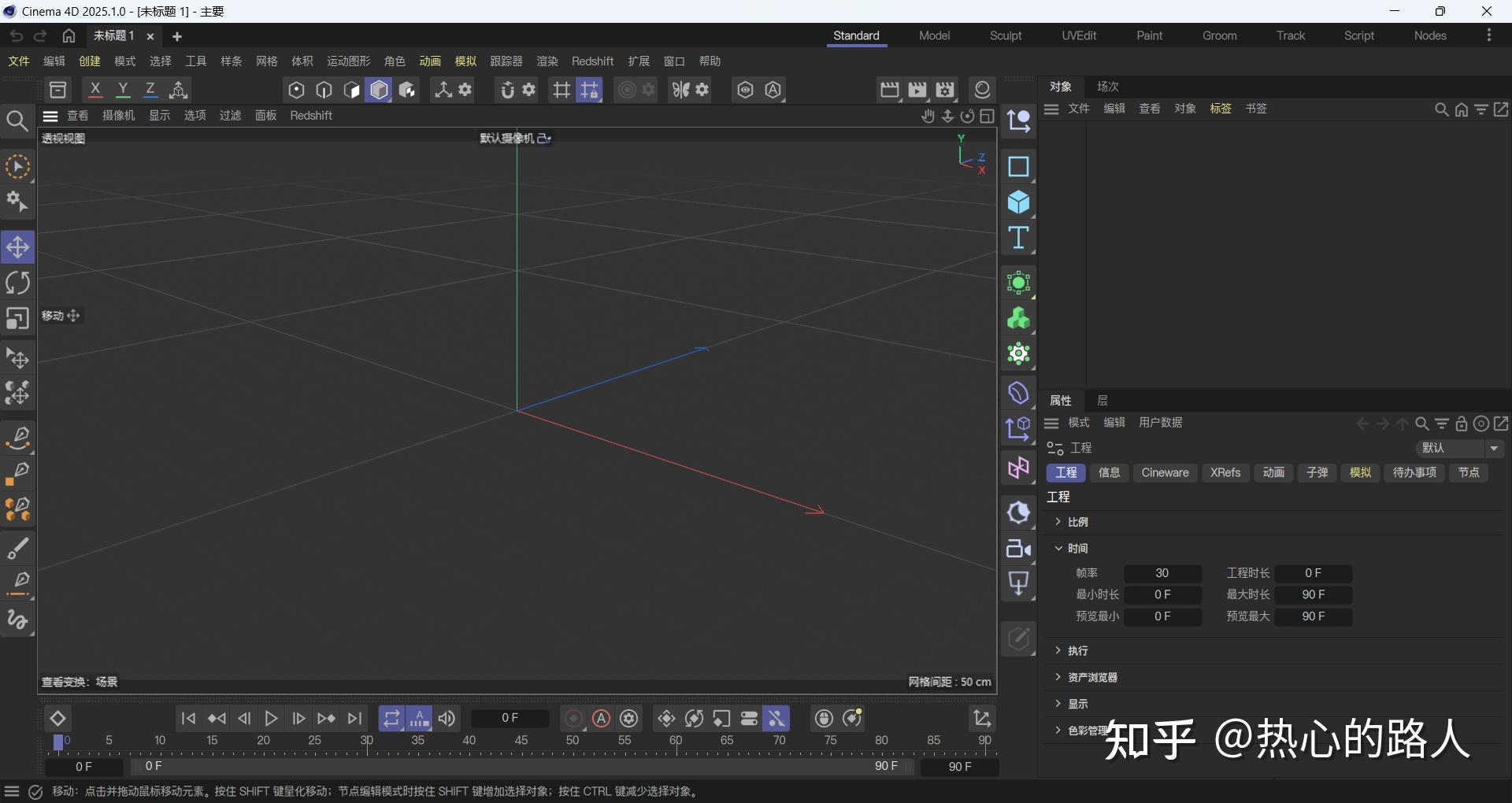Image resolution: width=1512 pixels, height=803 pixels.
Task: Collapse the 时间 section in attributes
Action: pos(1058,549)
